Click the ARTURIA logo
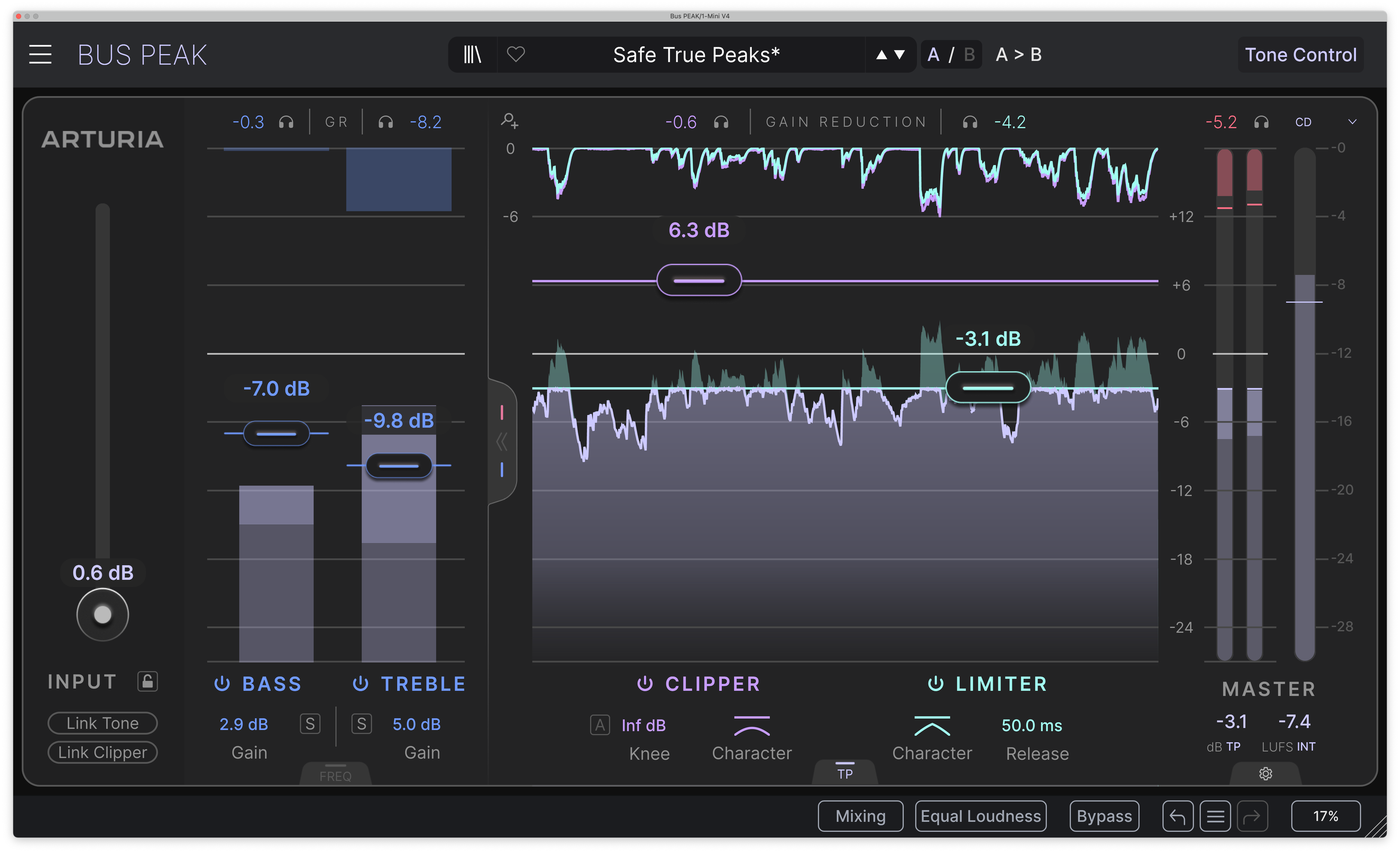The height and width of the screenshot is (853, 1400). click(102, 139)
